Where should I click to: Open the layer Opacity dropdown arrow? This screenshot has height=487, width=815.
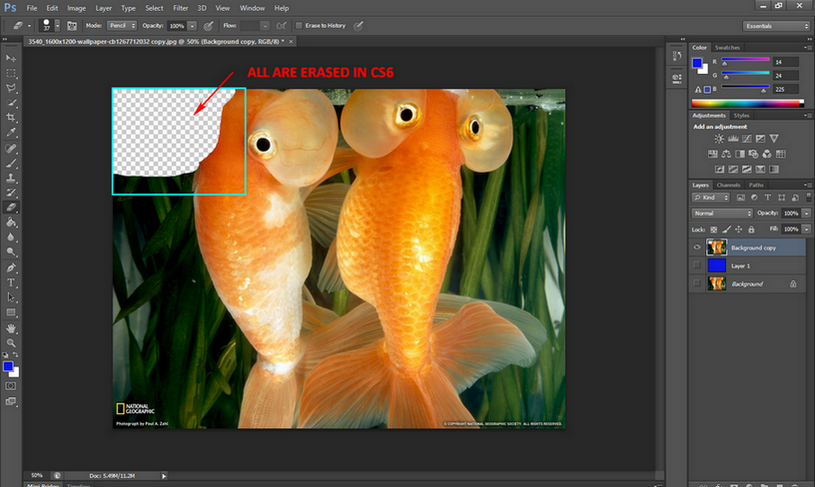click(806, 213)
